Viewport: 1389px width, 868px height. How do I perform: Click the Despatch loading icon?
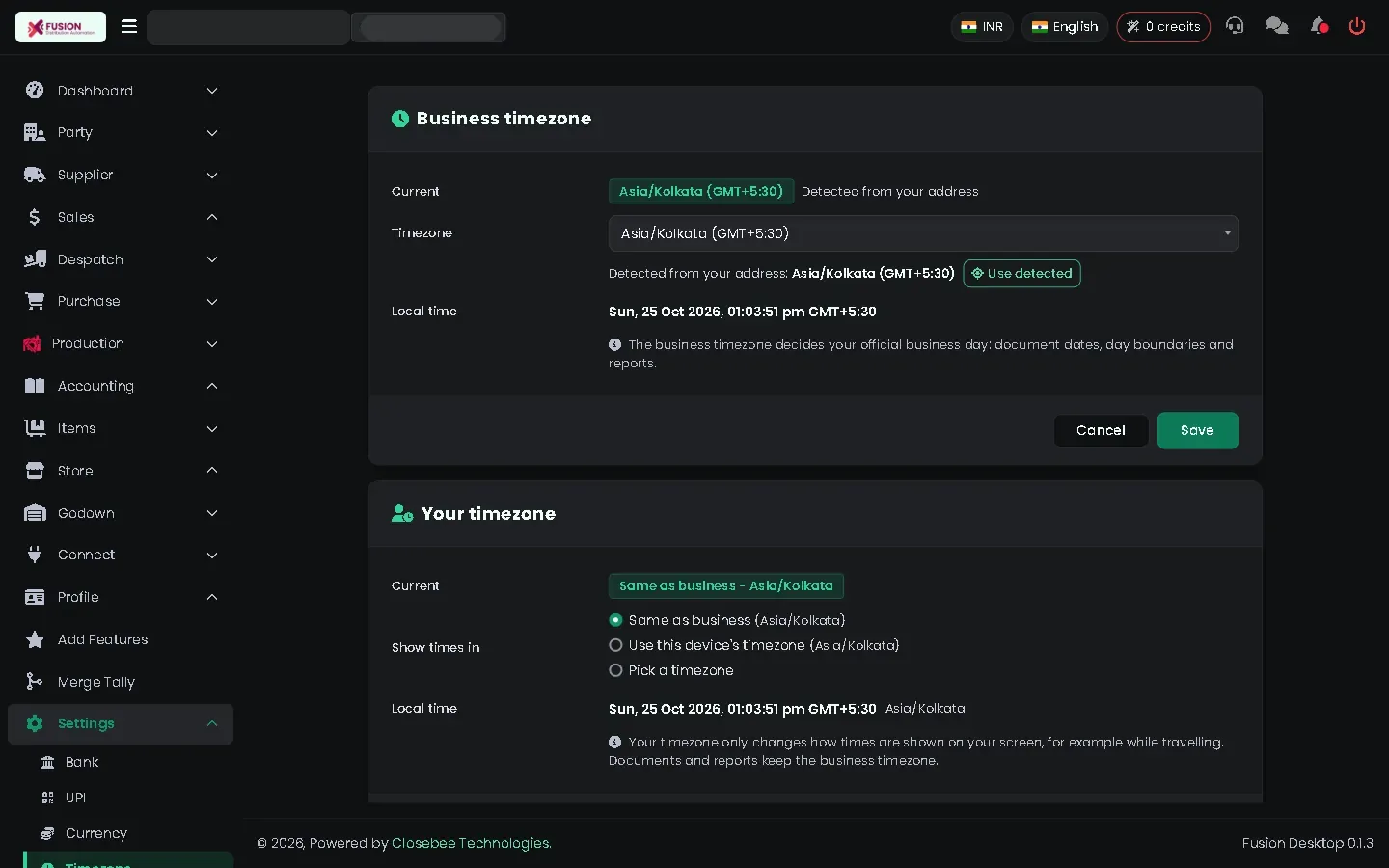[x=35, y=259]
